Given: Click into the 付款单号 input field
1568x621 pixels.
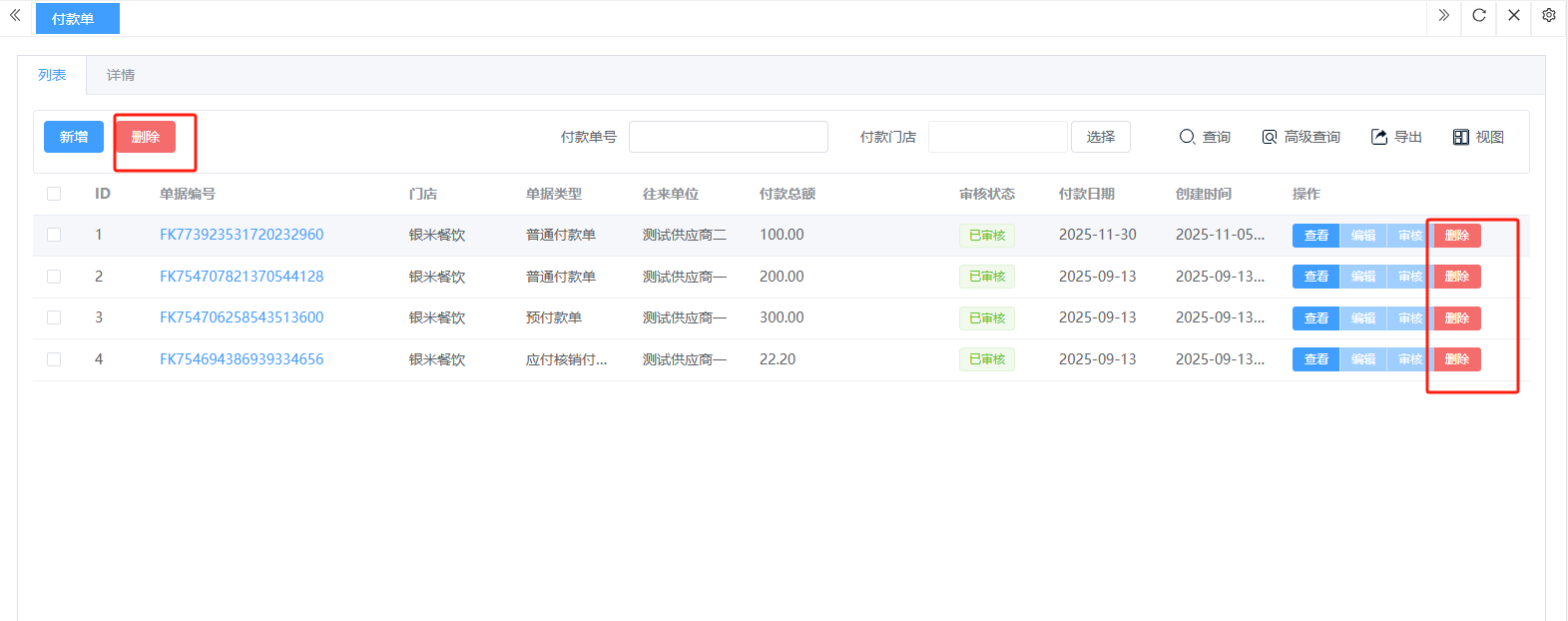Looking at the screenshot, I should [x=728, y=137].
